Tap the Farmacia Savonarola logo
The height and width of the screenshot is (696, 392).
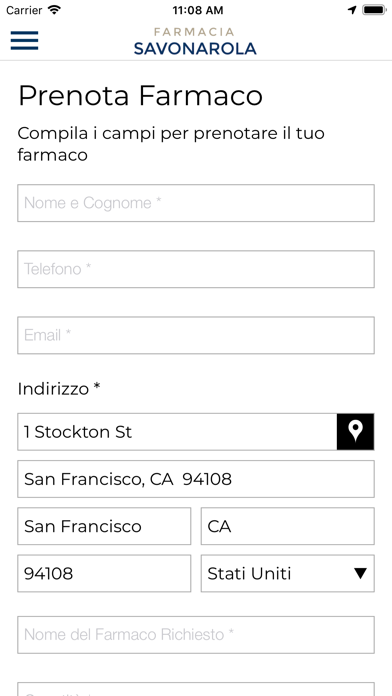[x=195, y=41]
